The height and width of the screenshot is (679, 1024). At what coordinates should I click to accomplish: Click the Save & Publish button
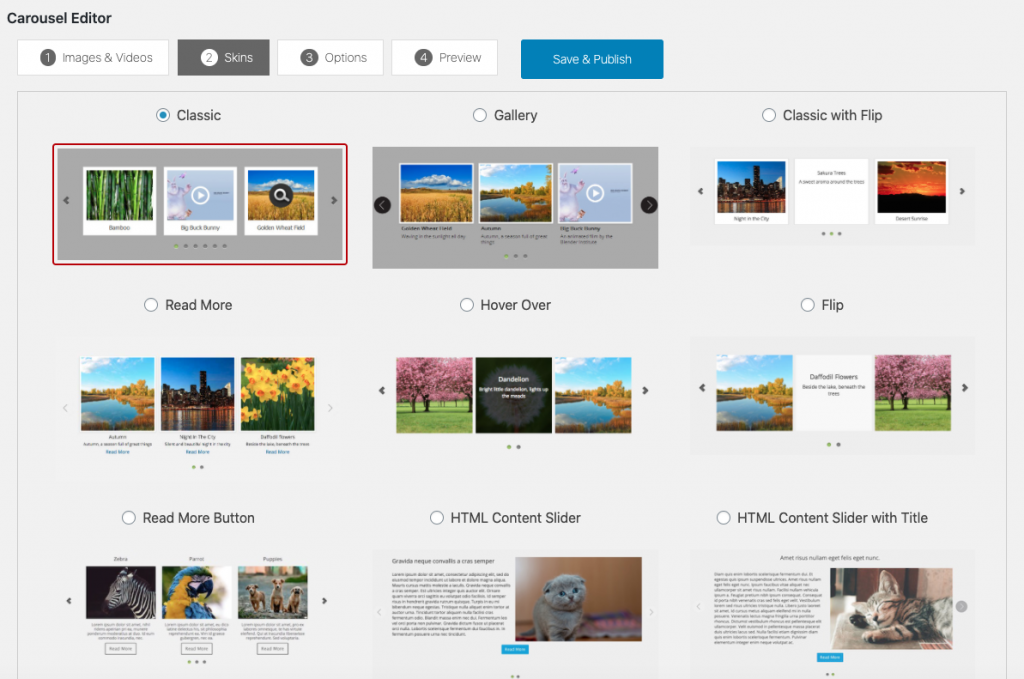pos(591,59)
